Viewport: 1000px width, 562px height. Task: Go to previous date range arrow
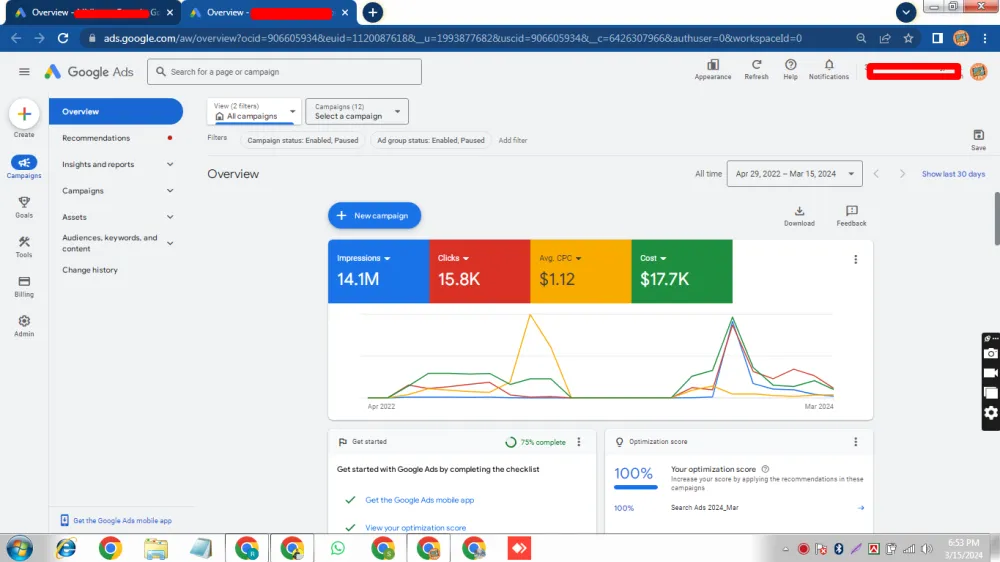[x=876, y=174]
